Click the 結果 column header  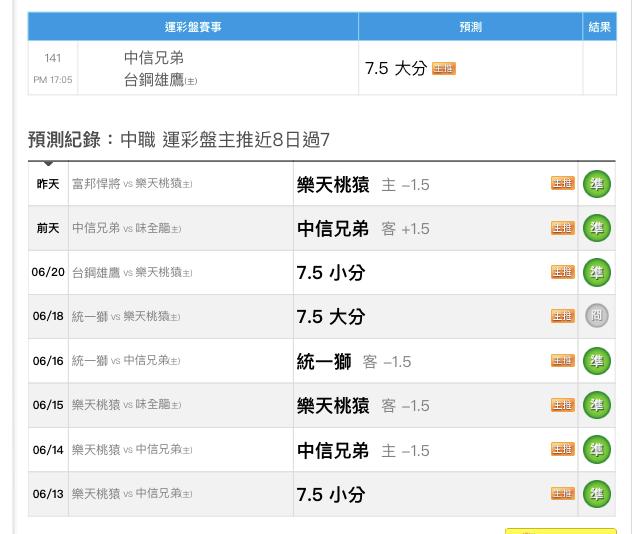coord(600,27)
